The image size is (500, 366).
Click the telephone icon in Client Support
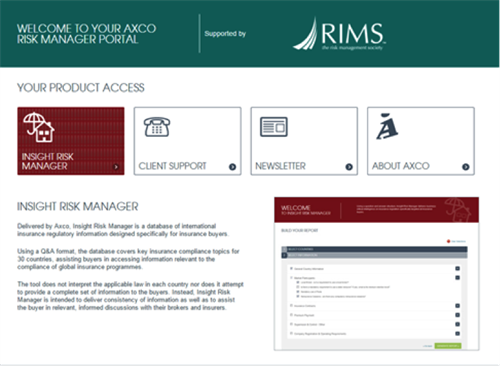coord(157,127)
